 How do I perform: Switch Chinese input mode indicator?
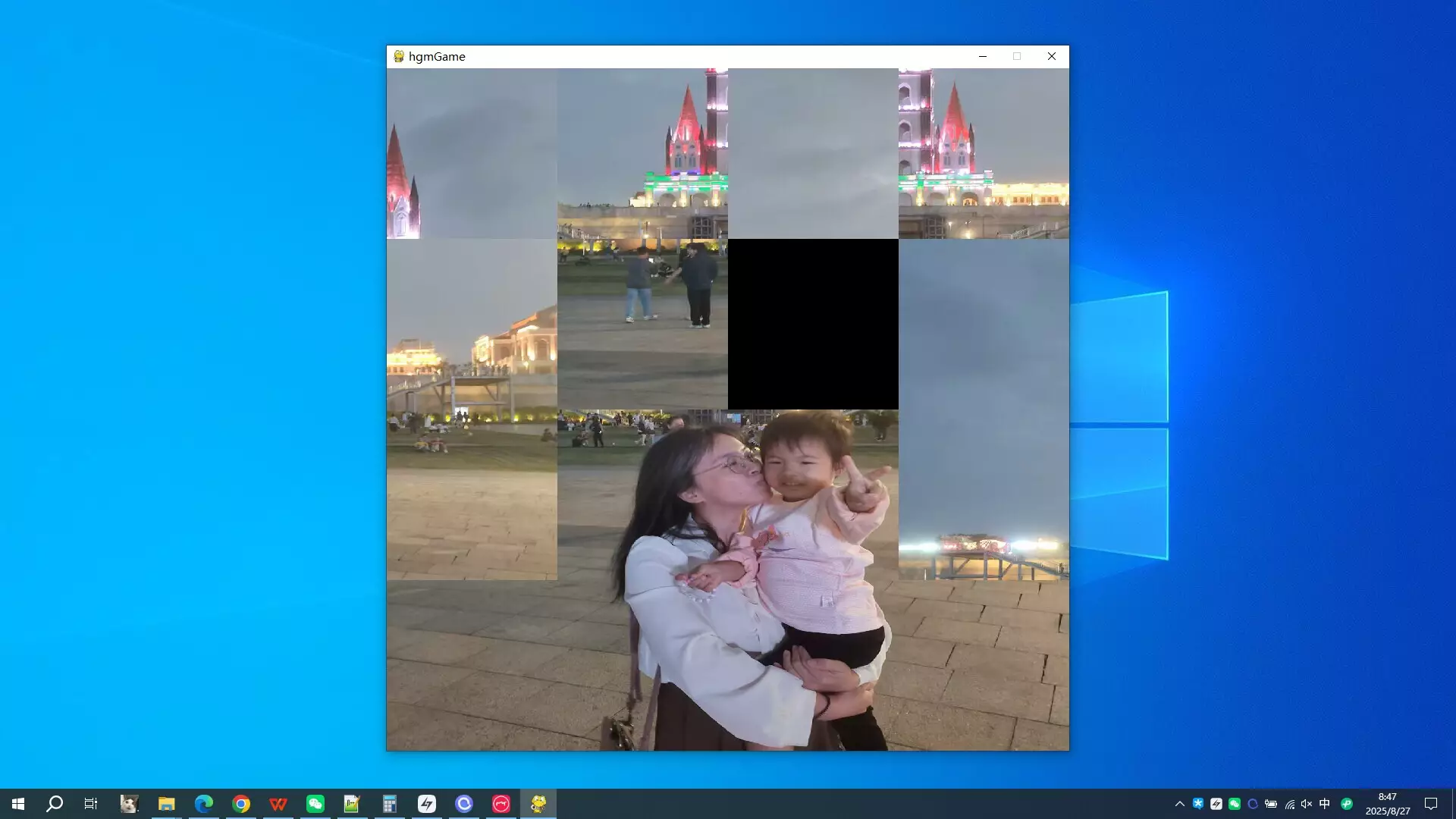tap(1325, 804)
